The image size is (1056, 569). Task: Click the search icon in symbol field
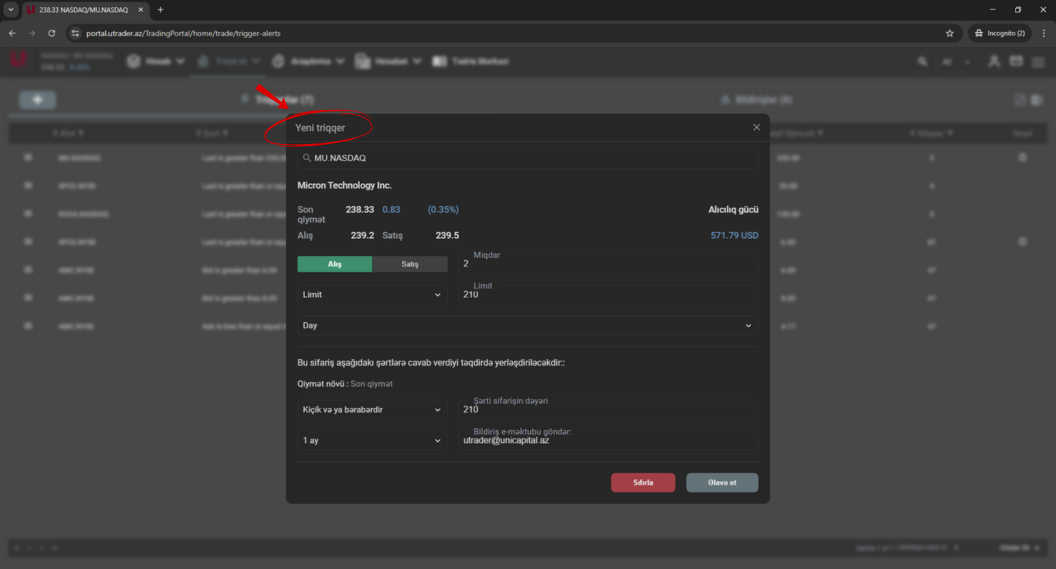tap(306, 158)
